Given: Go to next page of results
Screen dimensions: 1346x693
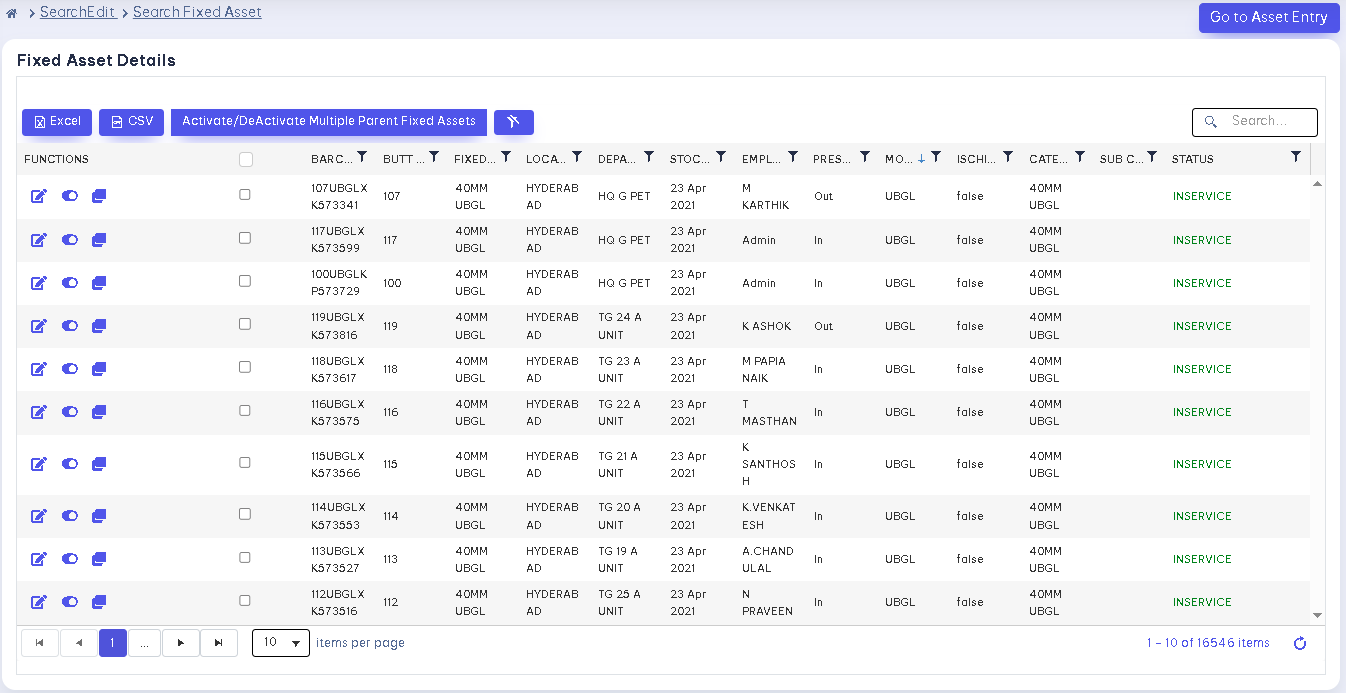Looking at the screenshot, I should click(x=180, y=643).
